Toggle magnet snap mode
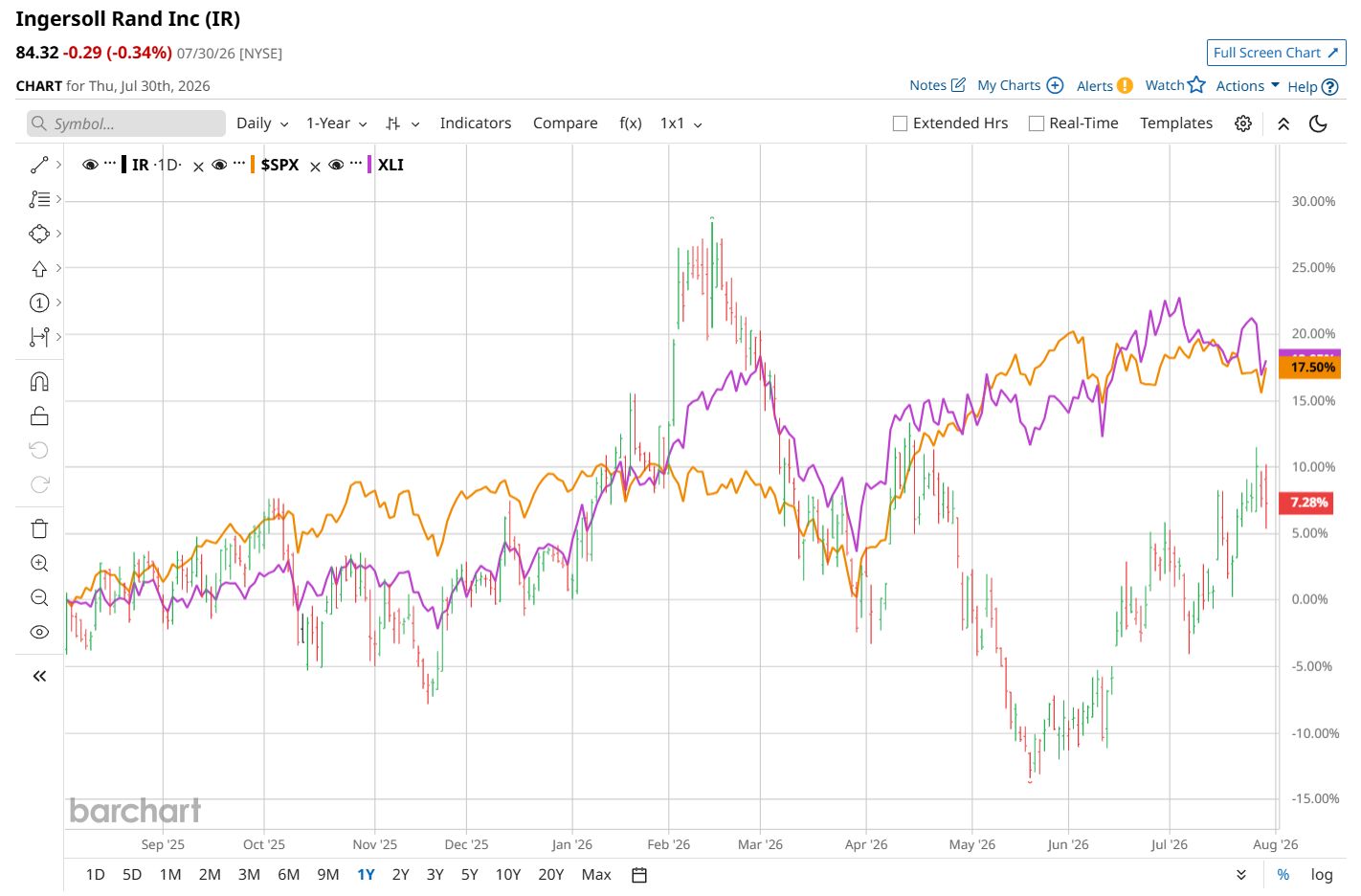Viewport: 1361px width, 896px height. (39, 381)
